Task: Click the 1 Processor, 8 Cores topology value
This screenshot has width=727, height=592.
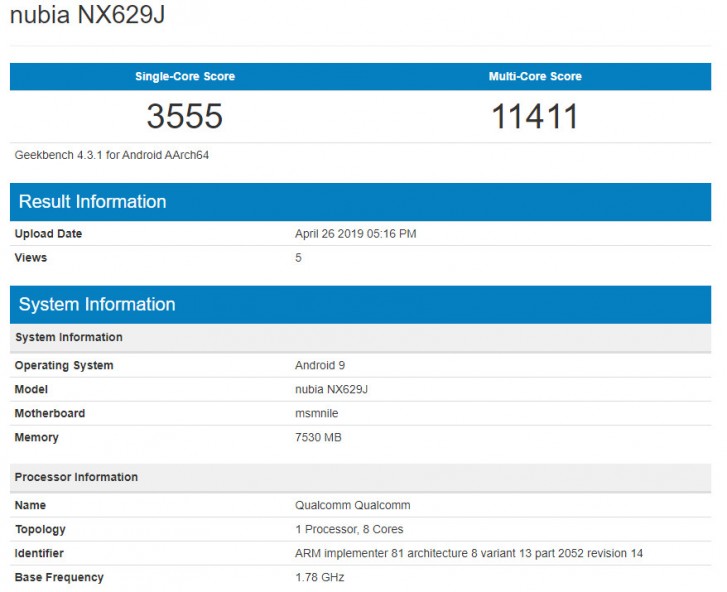Action: (349, 529)
